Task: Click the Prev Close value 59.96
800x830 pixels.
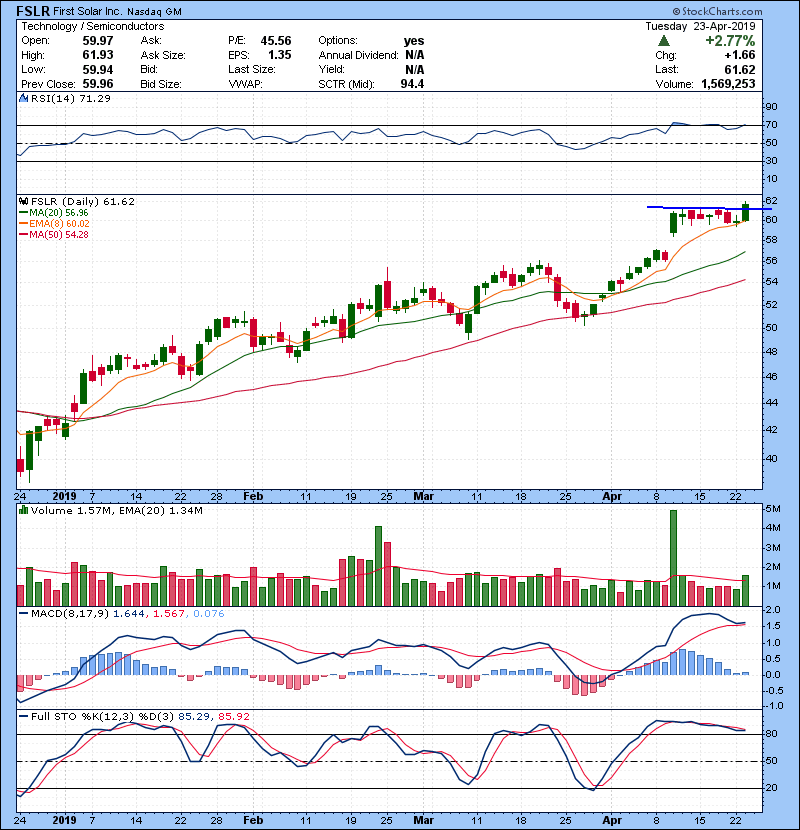Action: [x=98, y=84]
